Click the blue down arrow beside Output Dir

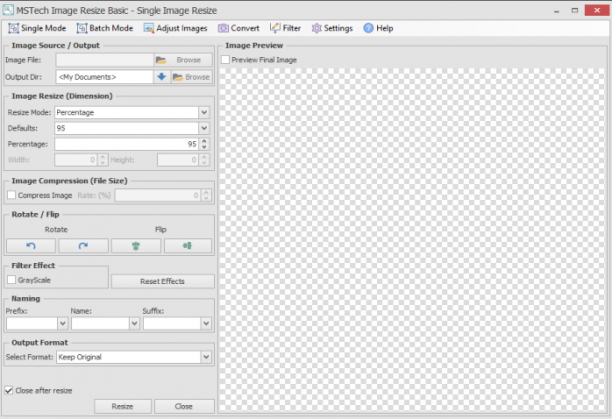pyautogui.click(x=162, y=77)
